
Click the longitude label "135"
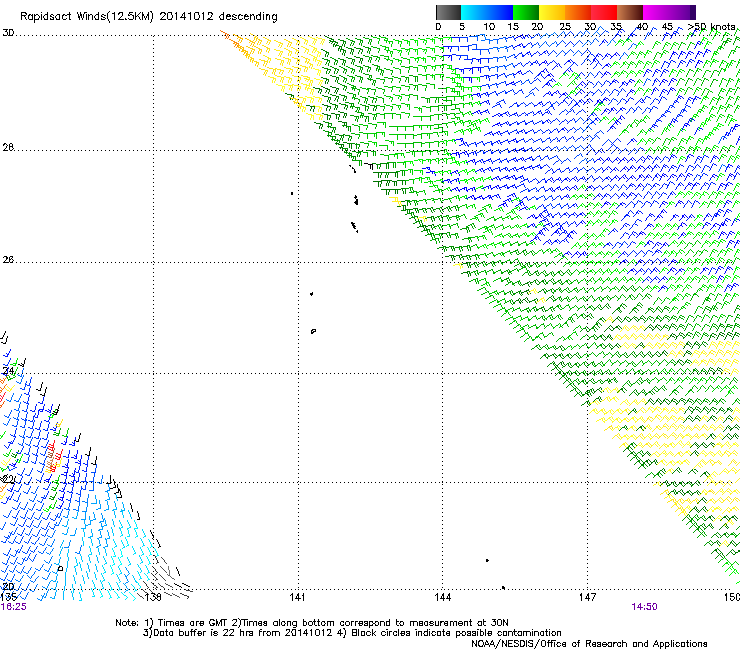tap(8, 597)
